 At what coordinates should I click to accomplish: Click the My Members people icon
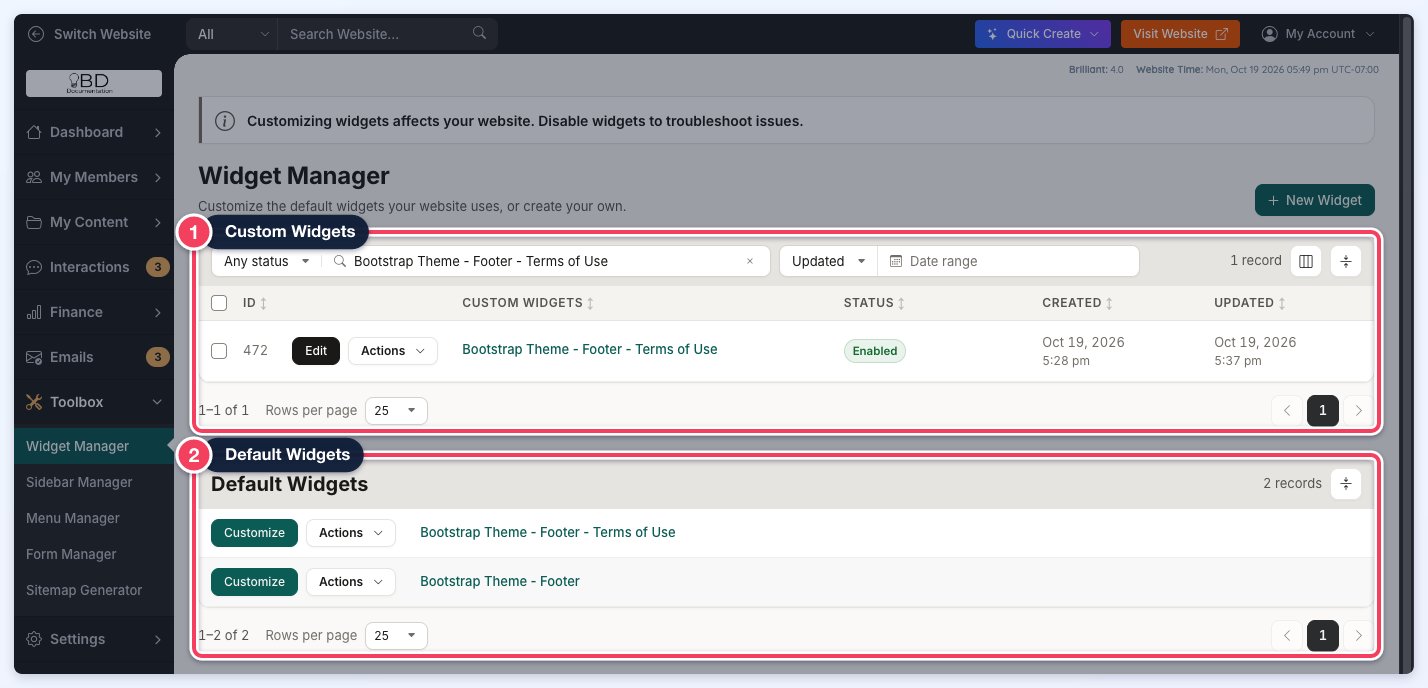coord(34,177)
